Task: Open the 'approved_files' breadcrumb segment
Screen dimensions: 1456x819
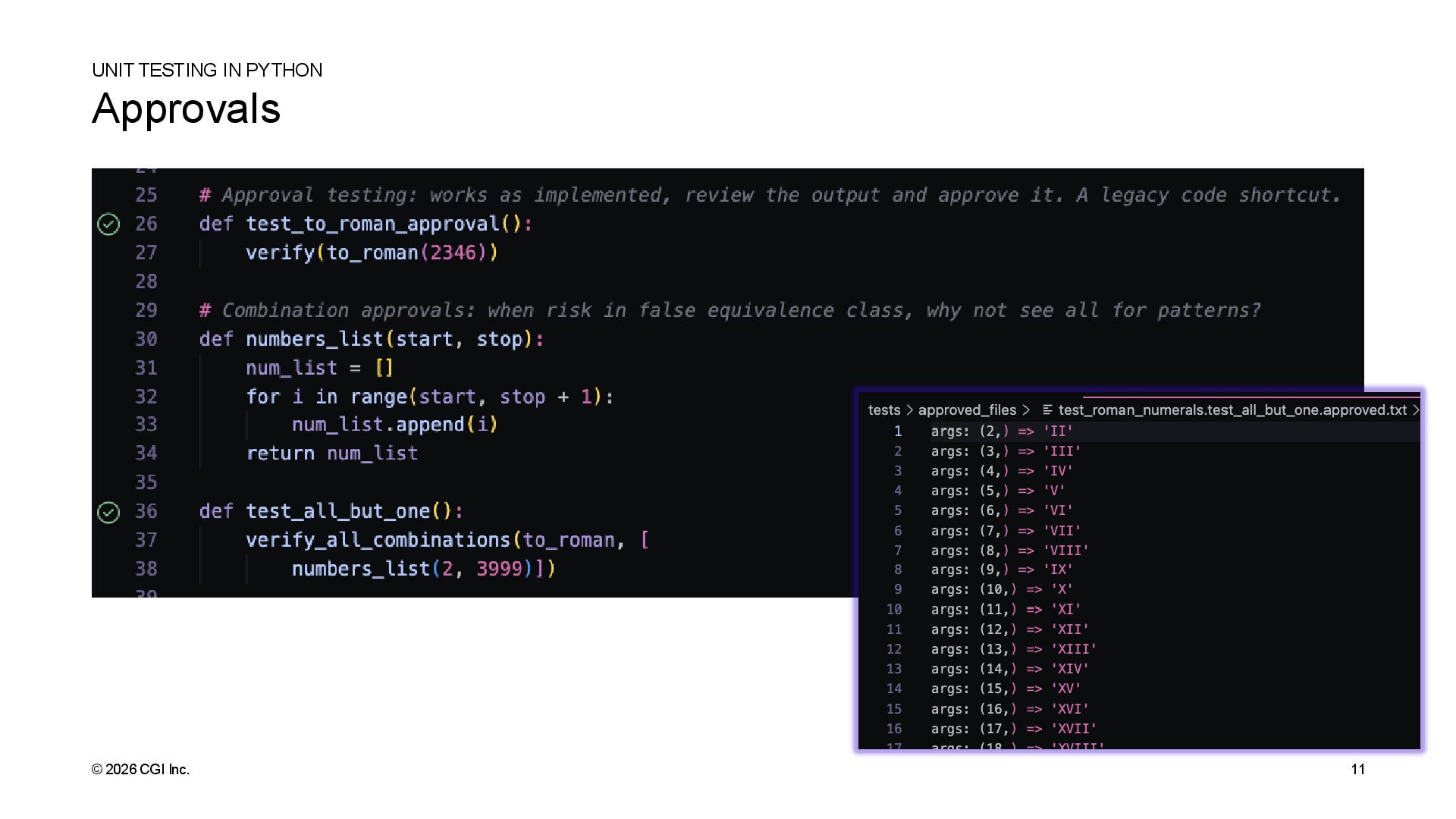Action: (x=967, y=409)
